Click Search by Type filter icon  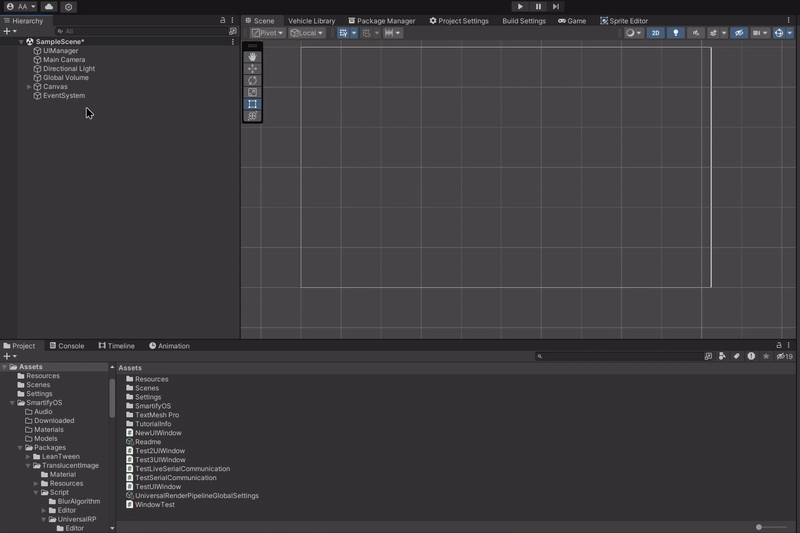click(722, 356)
